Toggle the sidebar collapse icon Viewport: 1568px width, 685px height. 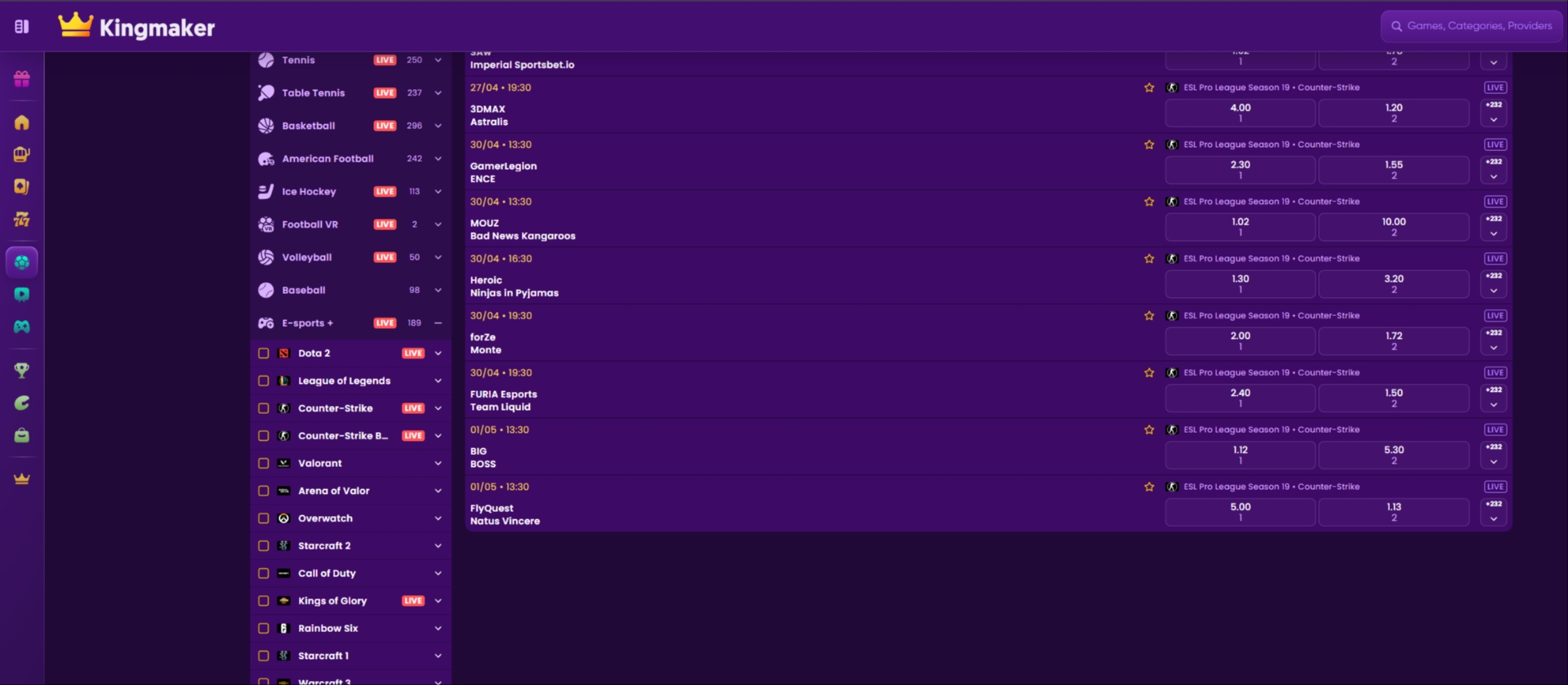pos(22,27)
